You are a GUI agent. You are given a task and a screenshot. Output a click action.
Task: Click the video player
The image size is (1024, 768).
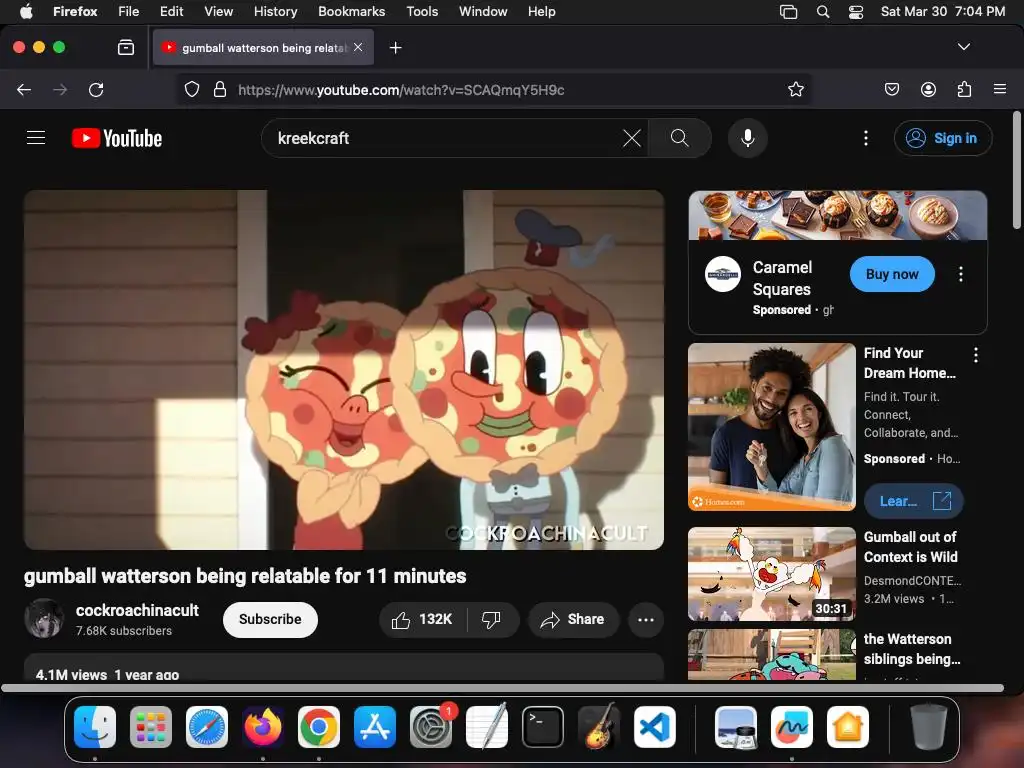tap(344, 370)
